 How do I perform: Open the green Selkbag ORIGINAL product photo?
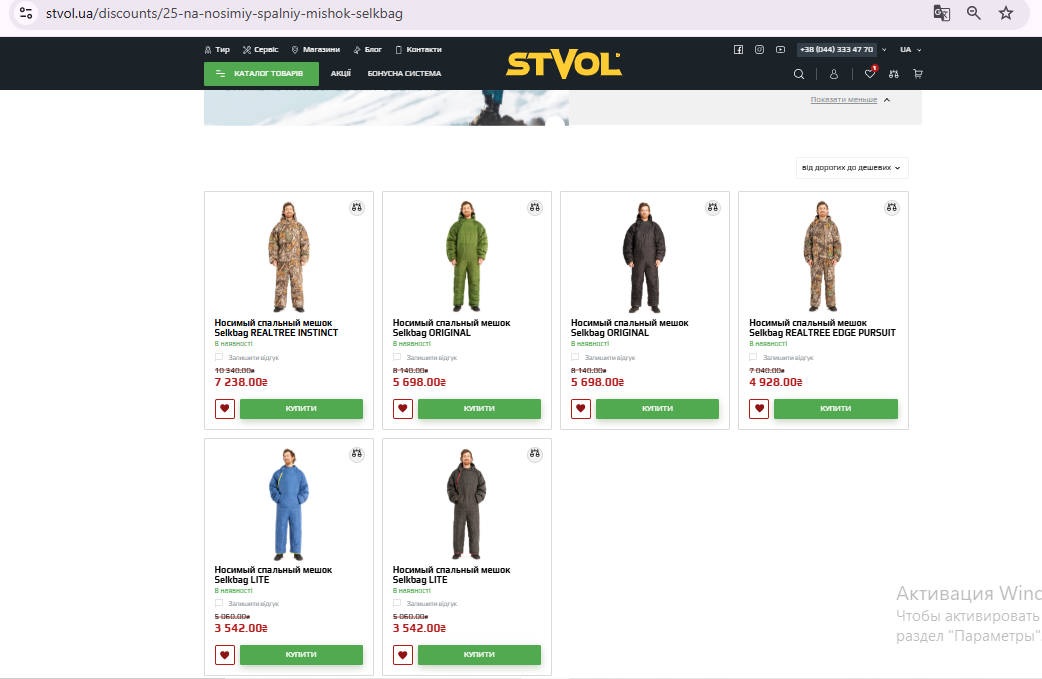coord(467,256)
